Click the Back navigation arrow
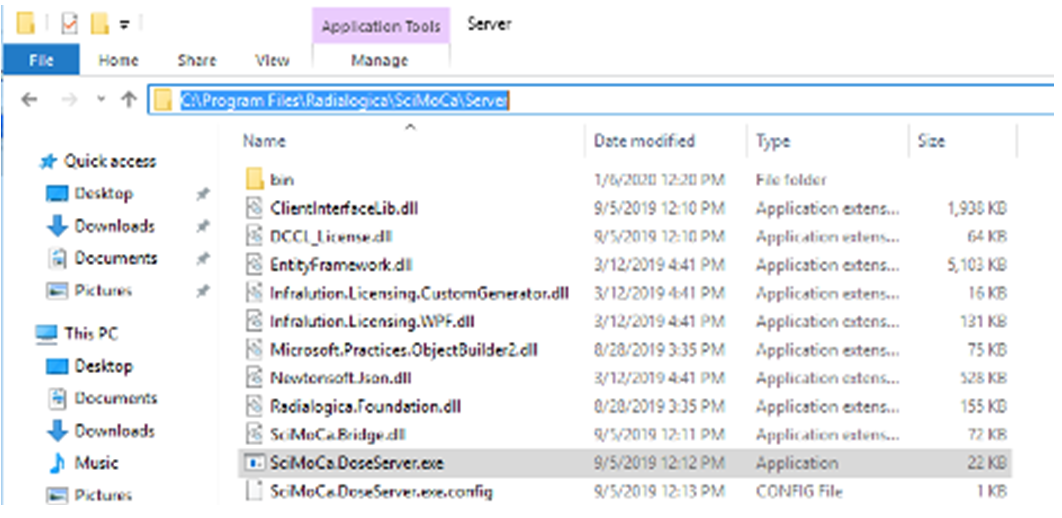Screen dimensions: 1062x518 click(x=29, y=100)
